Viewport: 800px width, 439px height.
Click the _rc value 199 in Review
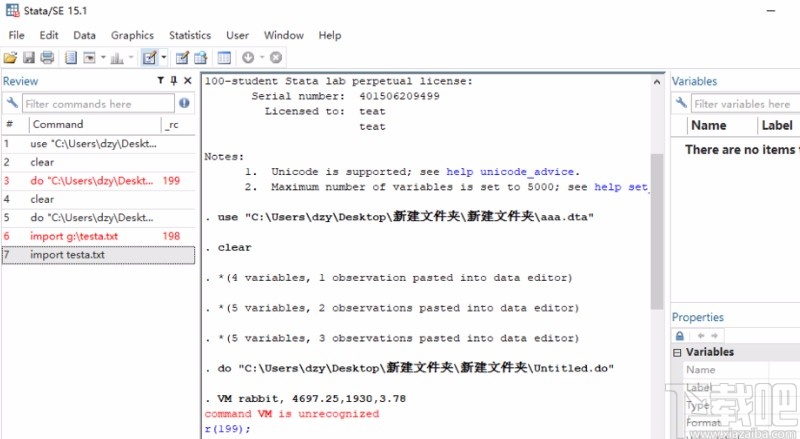(x=171, y=181)
